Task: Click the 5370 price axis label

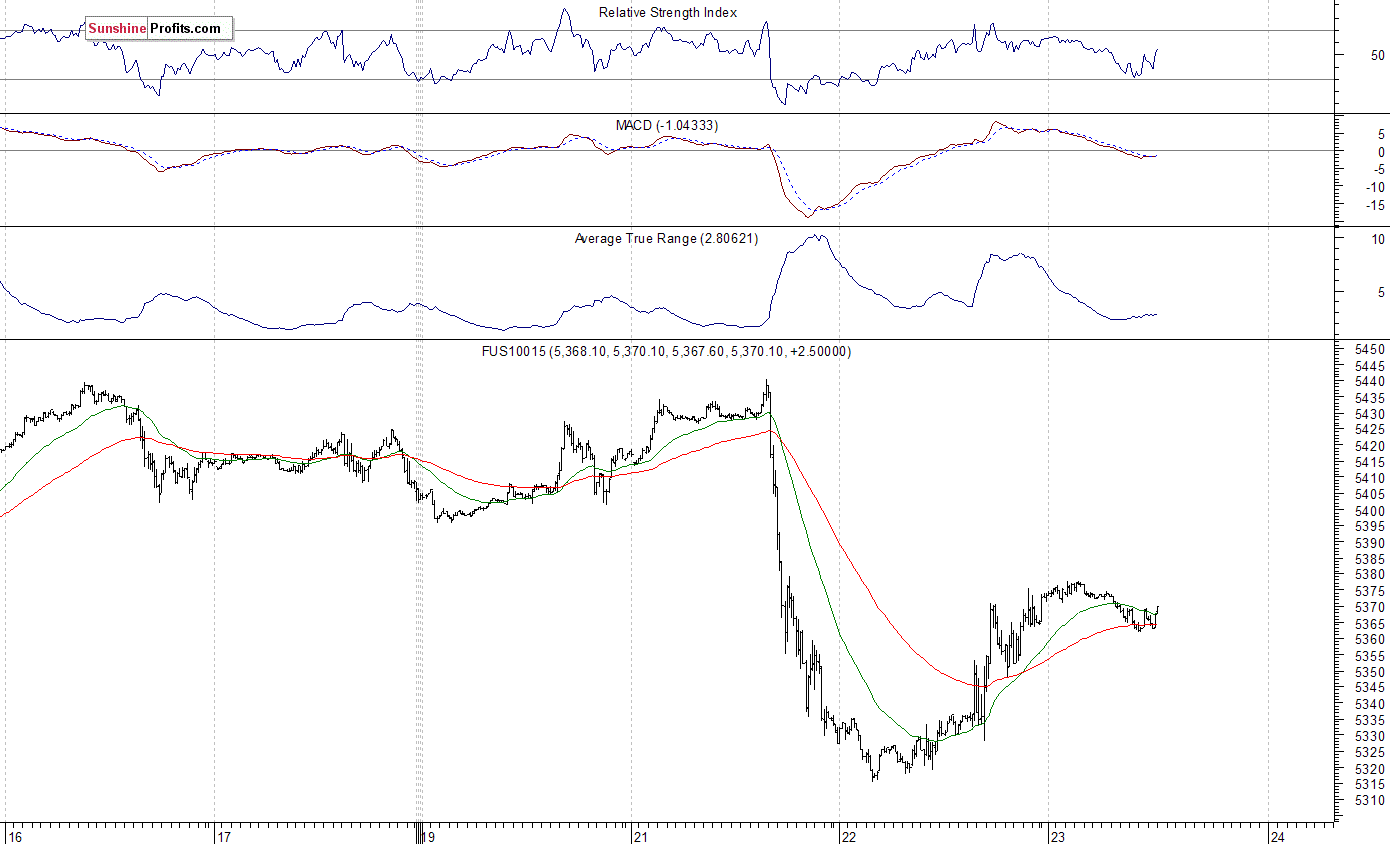Action: (1371, 607)
